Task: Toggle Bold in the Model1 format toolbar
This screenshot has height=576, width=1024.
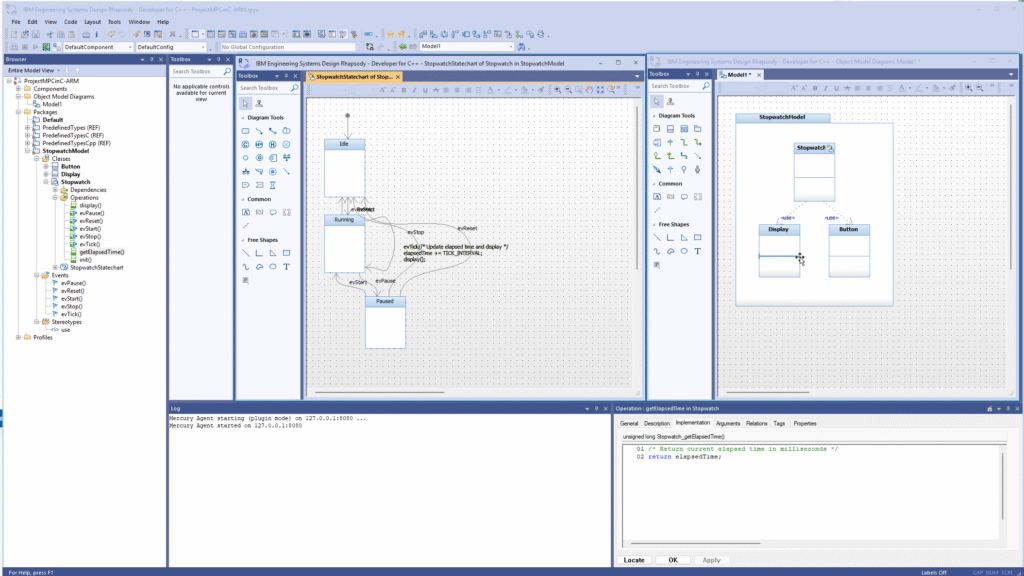Action: [x=815, y=88]
